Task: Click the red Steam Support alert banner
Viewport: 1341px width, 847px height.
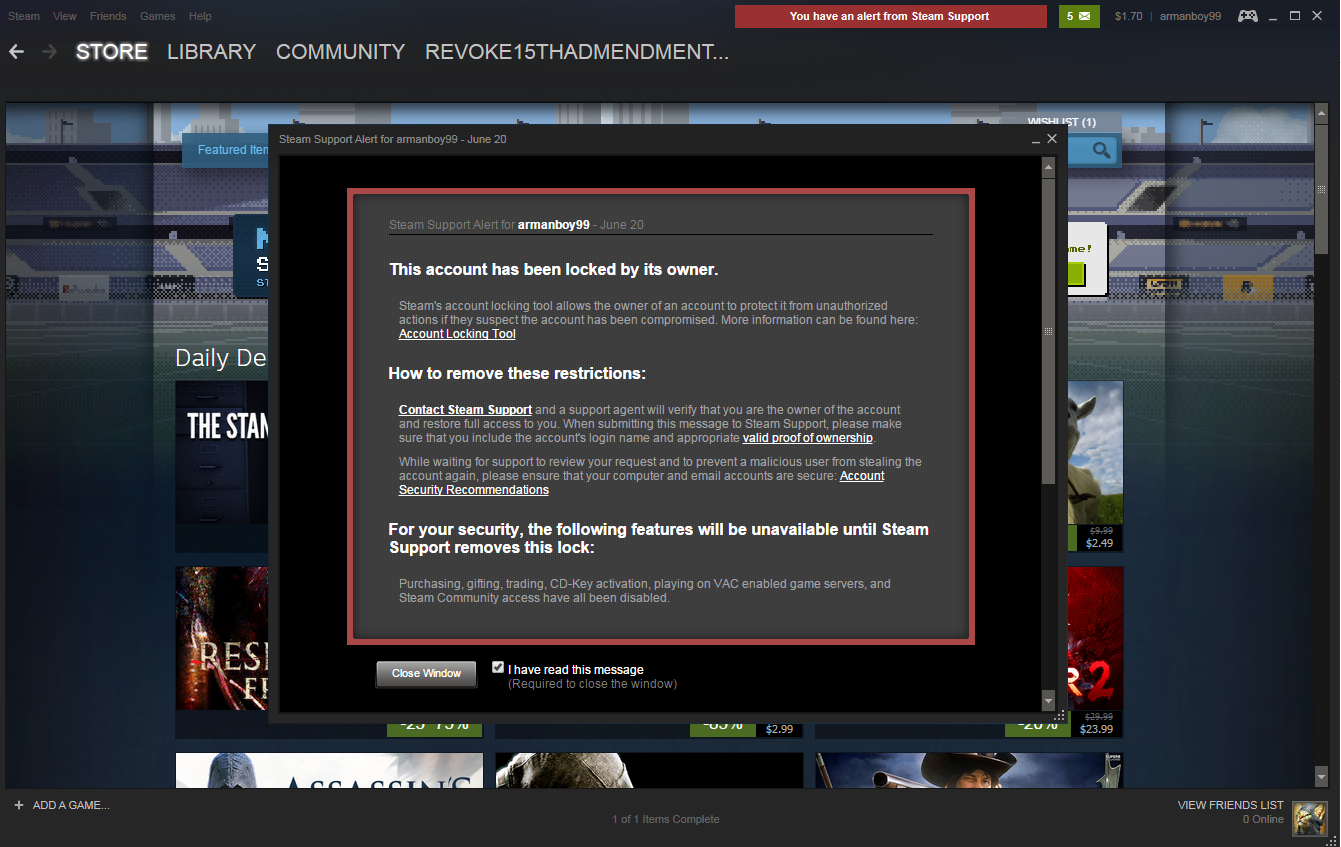Action: tap(890, 16)
